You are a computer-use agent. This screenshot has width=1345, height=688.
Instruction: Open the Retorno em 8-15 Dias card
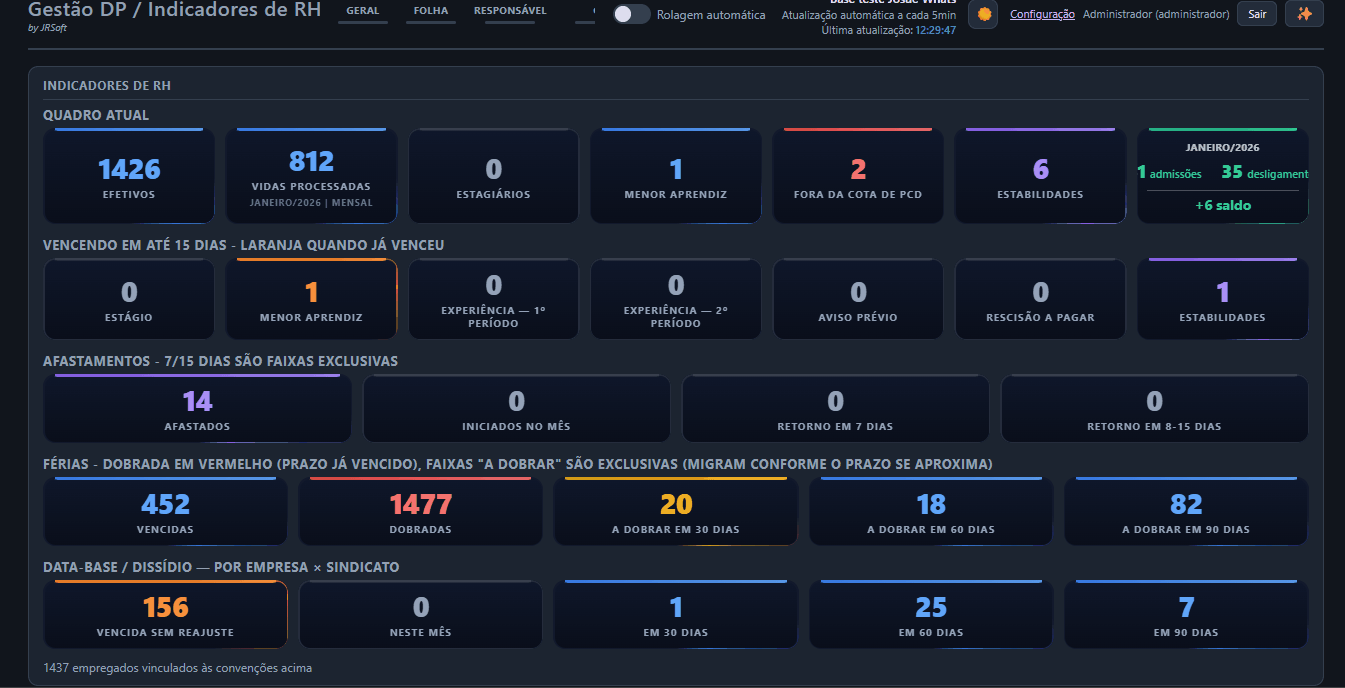tap(1154, 409)
